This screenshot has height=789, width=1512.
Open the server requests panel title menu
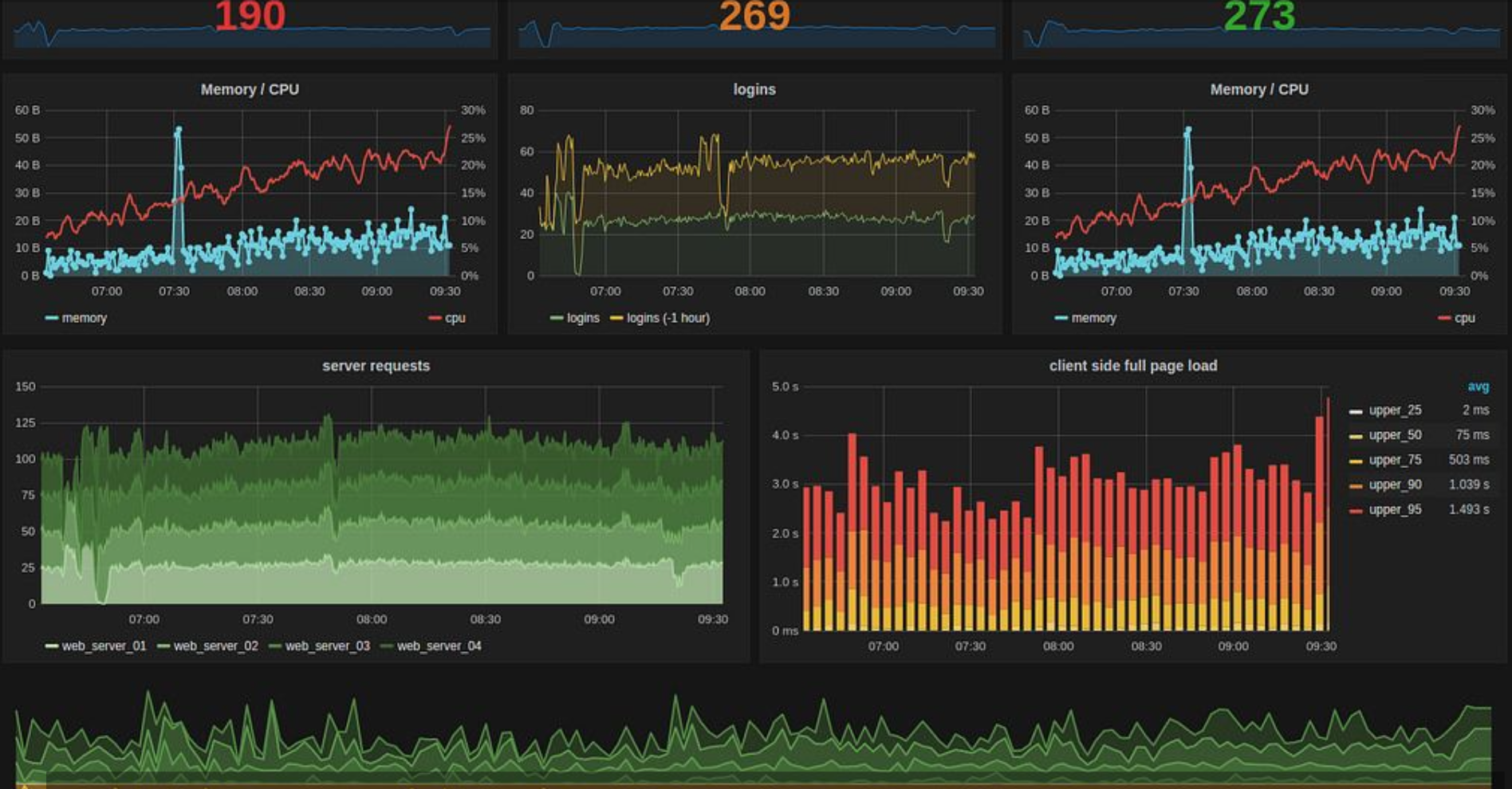[x=376, y=366]
